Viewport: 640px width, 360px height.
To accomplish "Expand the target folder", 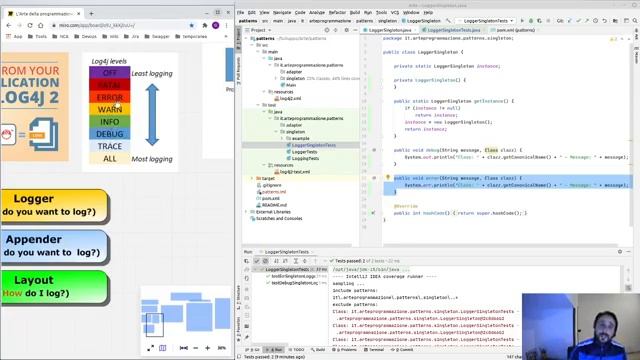I will (x=252, y=178).
